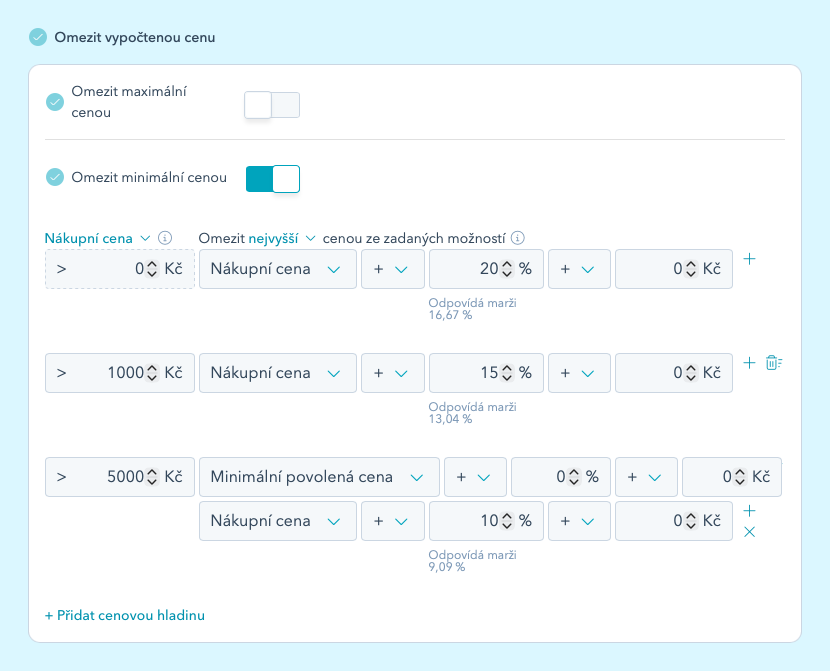Screen dimensions: 830x671
Task: Click info icon next to Nákupní cena heading
Action: coord(165,238)
